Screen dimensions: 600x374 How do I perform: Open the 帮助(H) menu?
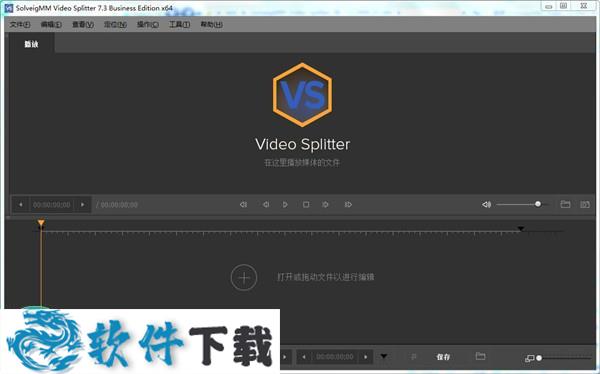click(x=211, y=24)
